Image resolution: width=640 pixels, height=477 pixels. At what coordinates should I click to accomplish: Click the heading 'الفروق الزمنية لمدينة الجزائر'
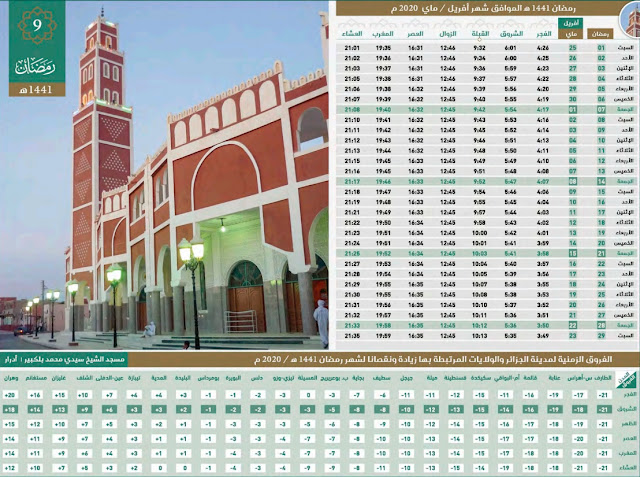tap(560, 359)
